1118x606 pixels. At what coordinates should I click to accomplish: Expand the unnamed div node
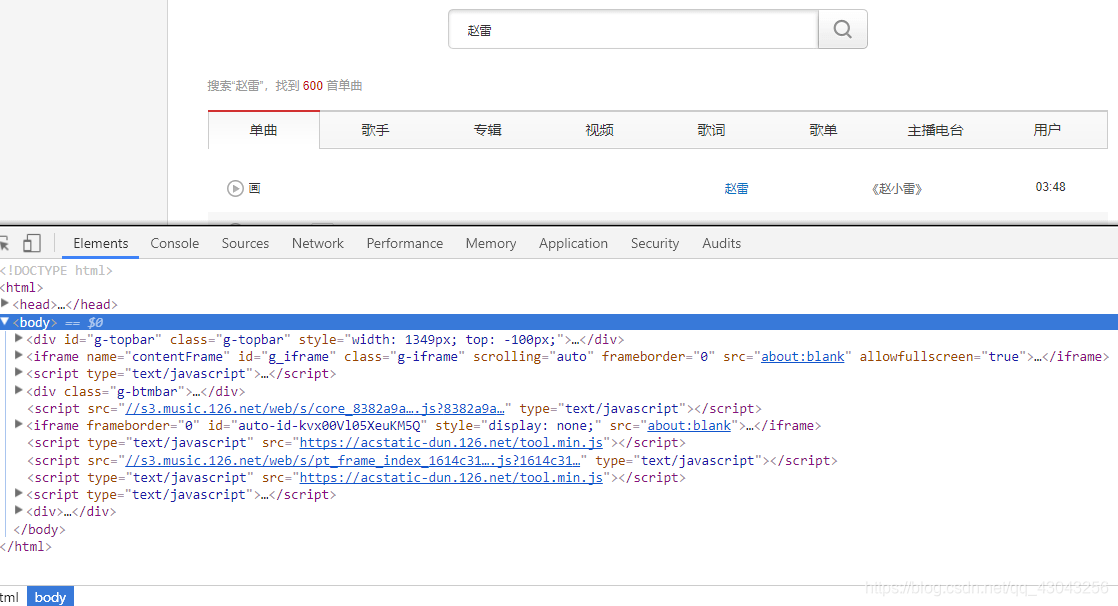[19, 510]
